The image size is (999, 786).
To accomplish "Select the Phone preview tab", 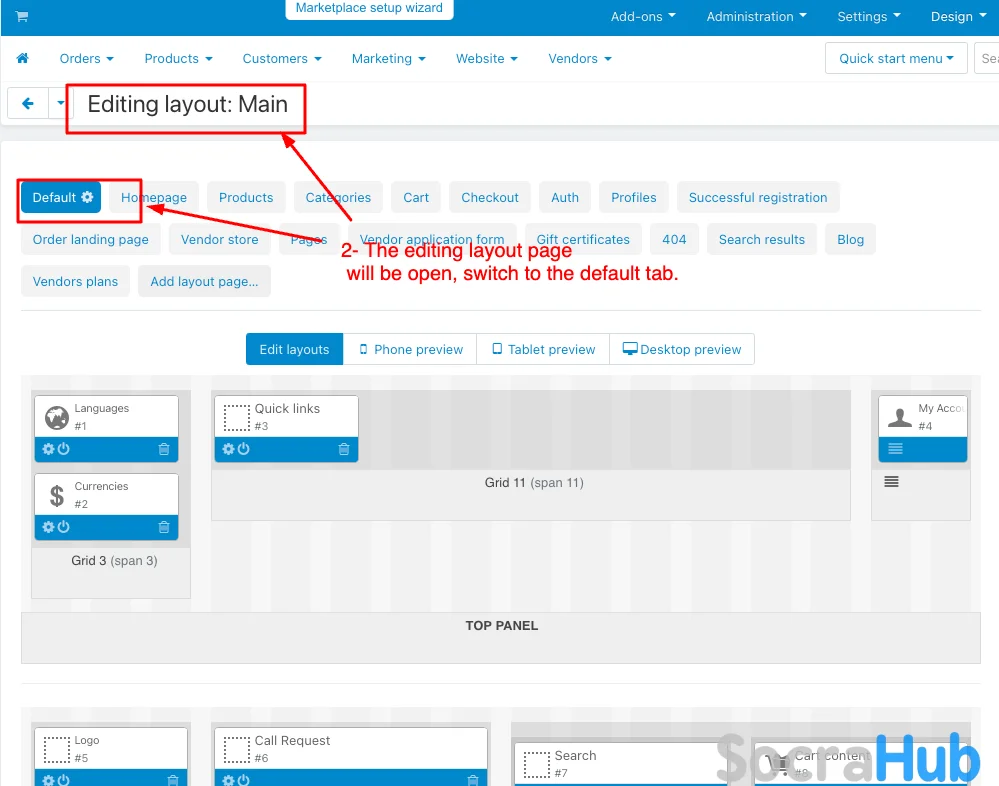I will [x=410, y=349].
